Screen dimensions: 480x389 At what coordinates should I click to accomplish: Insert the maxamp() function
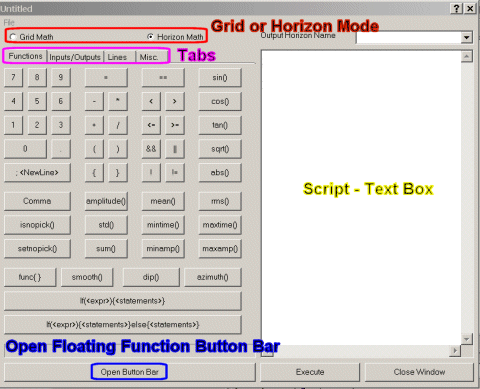click(220, 249)
